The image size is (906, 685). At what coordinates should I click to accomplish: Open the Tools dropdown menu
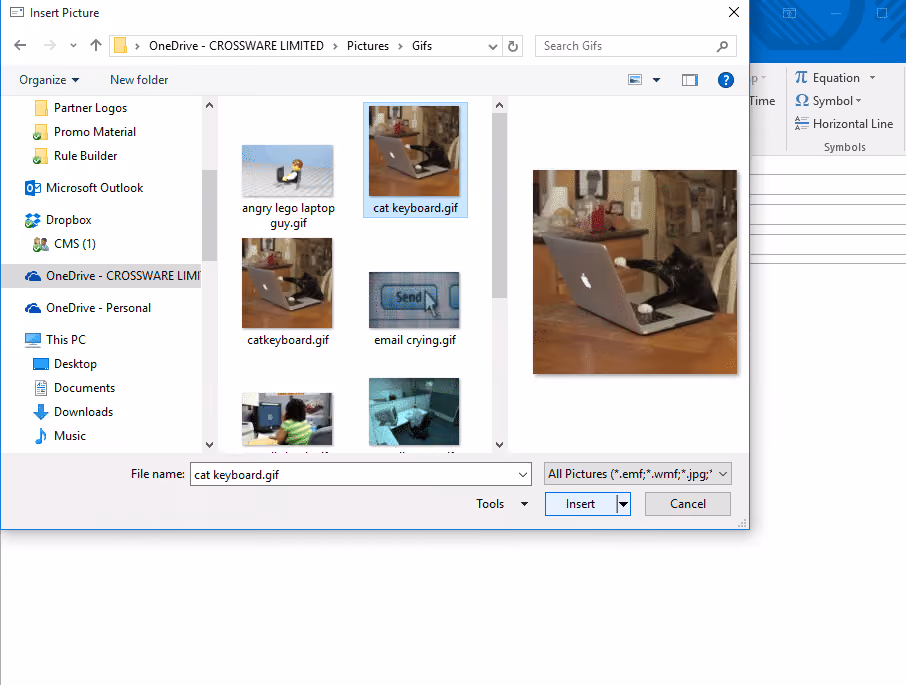point(502,504)
